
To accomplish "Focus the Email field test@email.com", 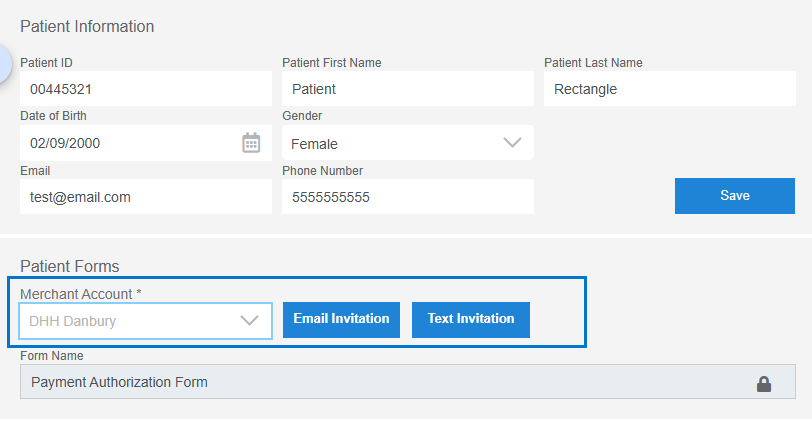I will click(x=146, y=196).
